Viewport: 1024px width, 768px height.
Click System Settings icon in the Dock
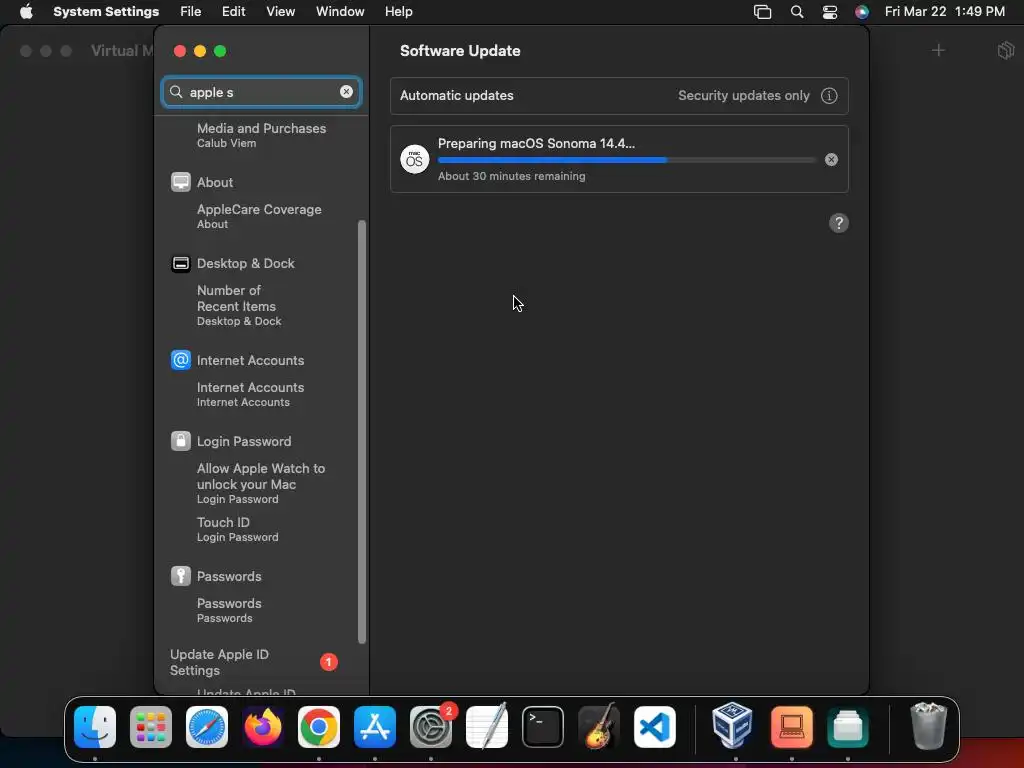point(431,727)
